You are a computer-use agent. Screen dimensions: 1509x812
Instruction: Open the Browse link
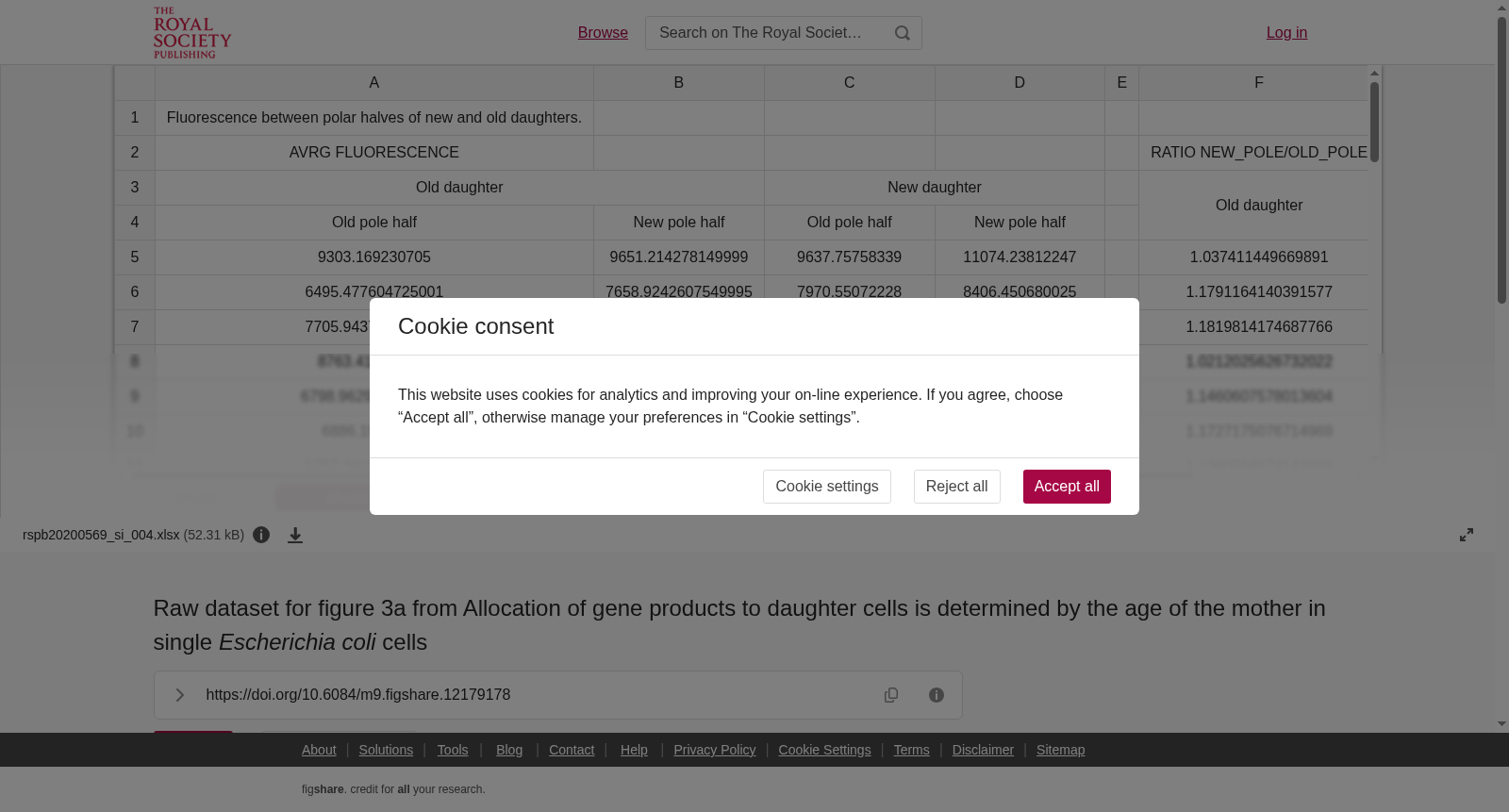click(x=603, y=33)
